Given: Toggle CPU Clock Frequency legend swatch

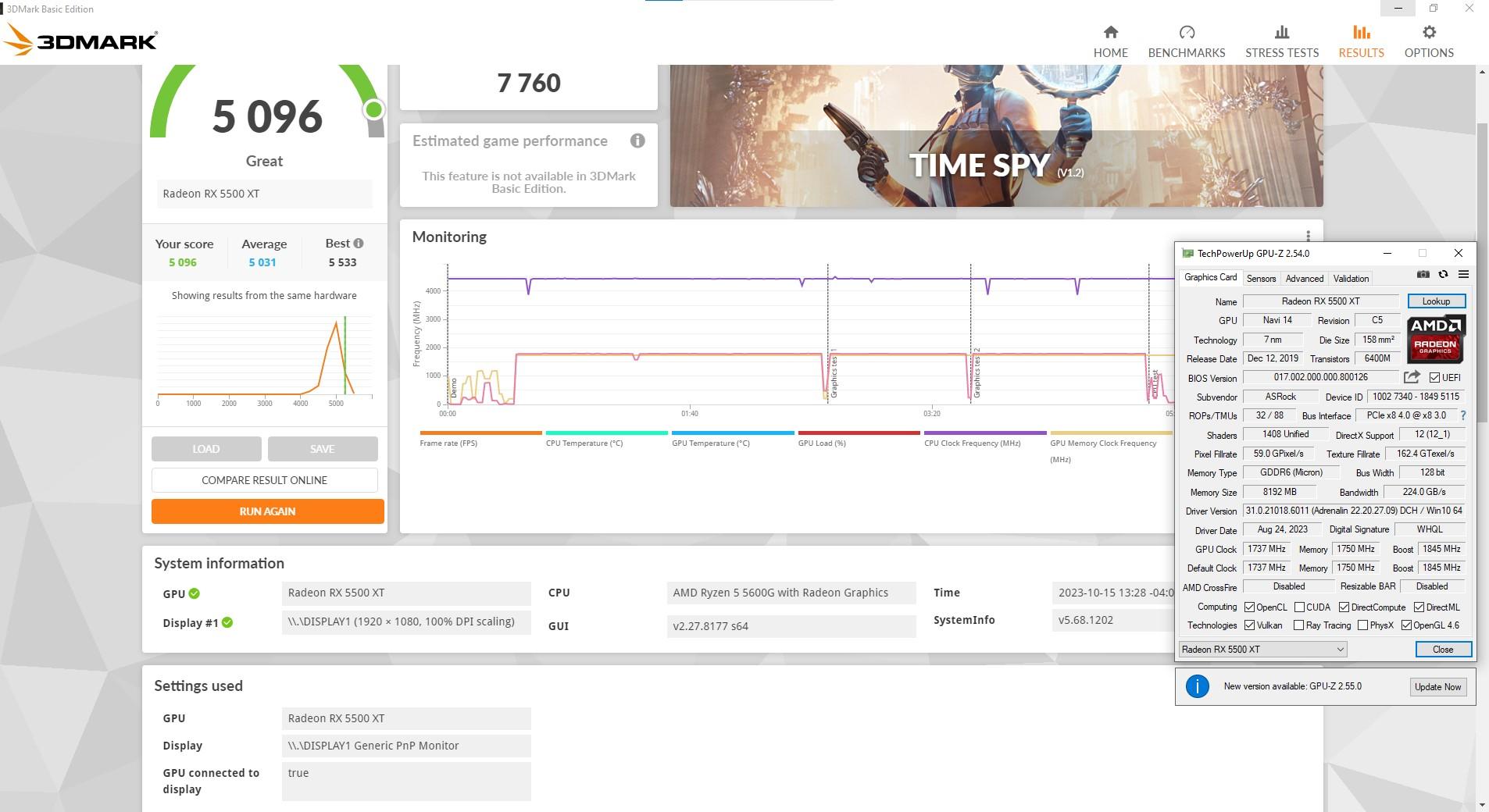Looking at the screenshot, I should [985, 433].
